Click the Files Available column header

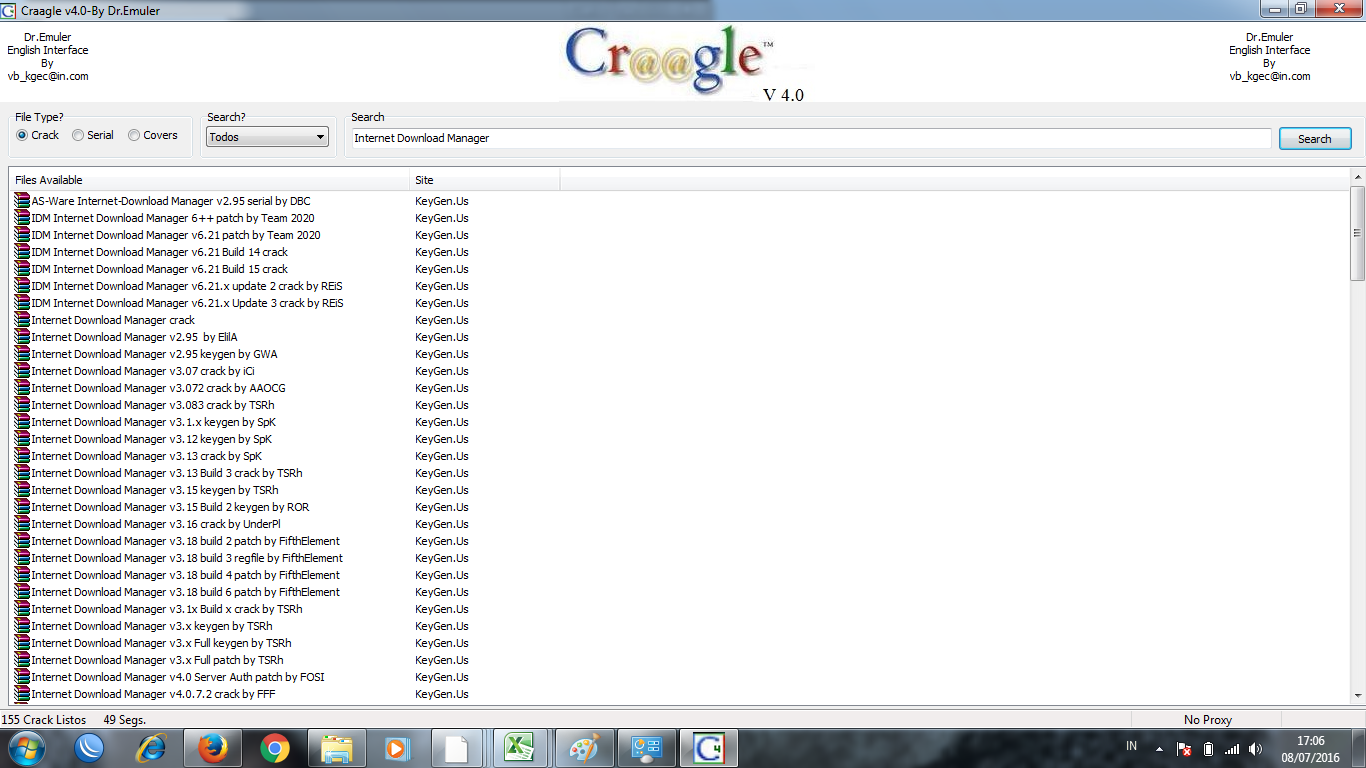point(209,180)
